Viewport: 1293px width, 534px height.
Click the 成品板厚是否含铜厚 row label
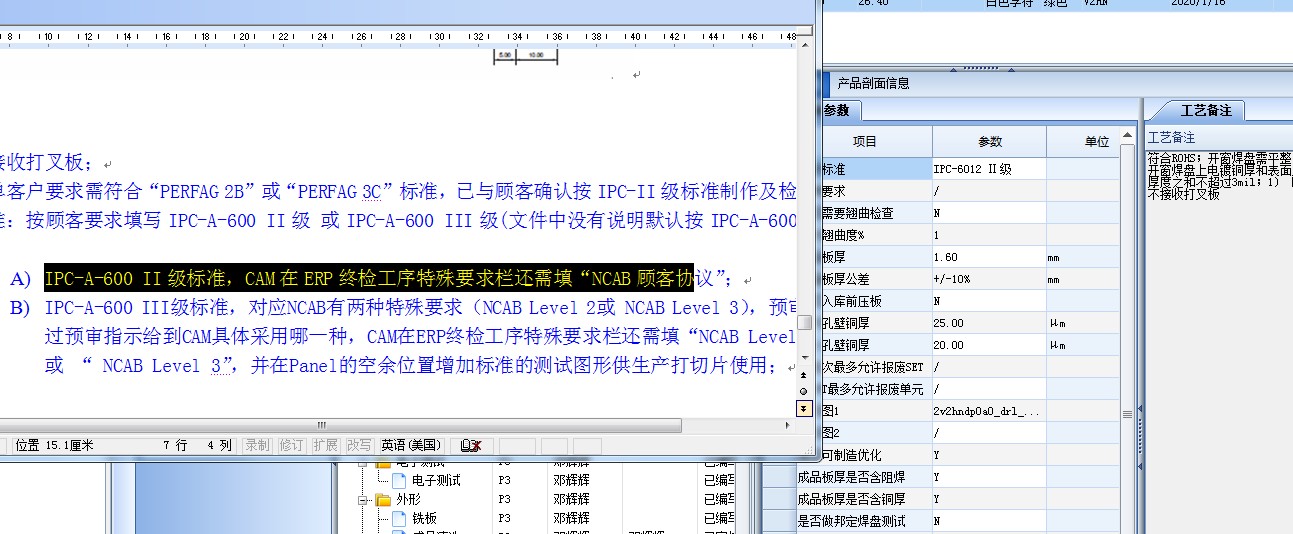coord(853,499)
